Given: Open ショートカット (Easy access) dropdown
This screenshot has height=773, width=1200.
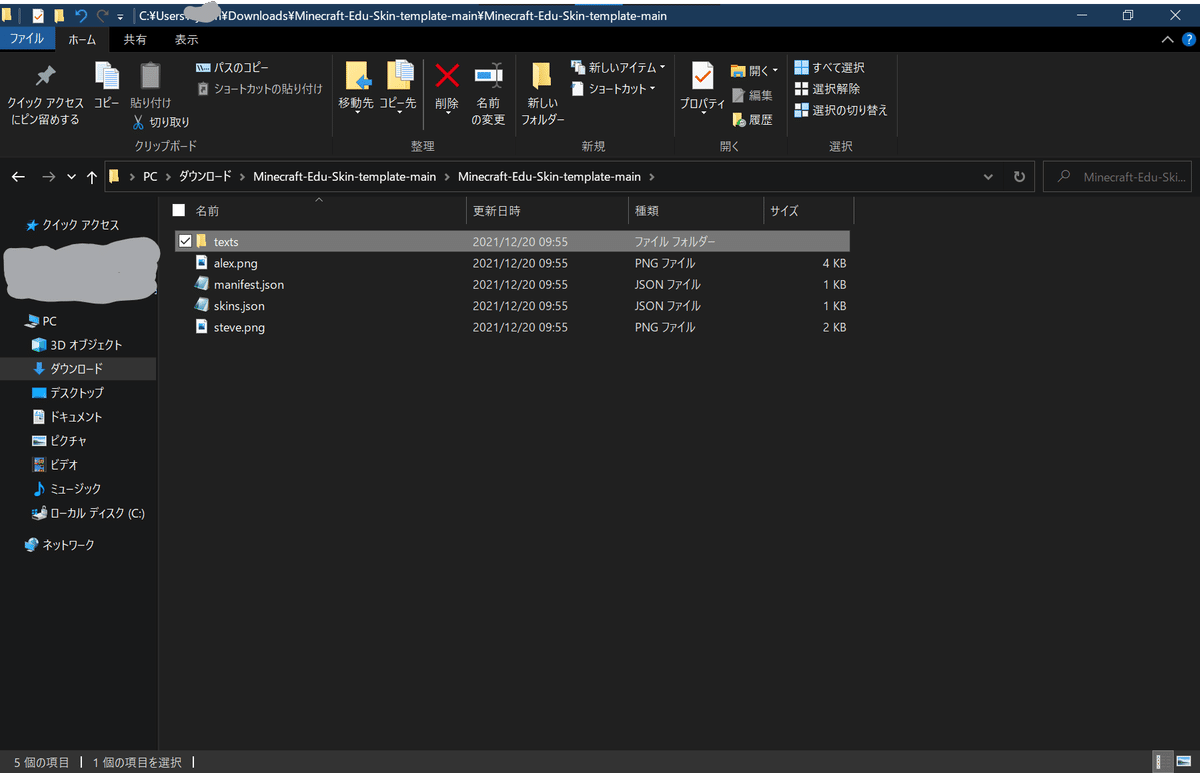Looking at the screenshot, I should coord(613,89).
